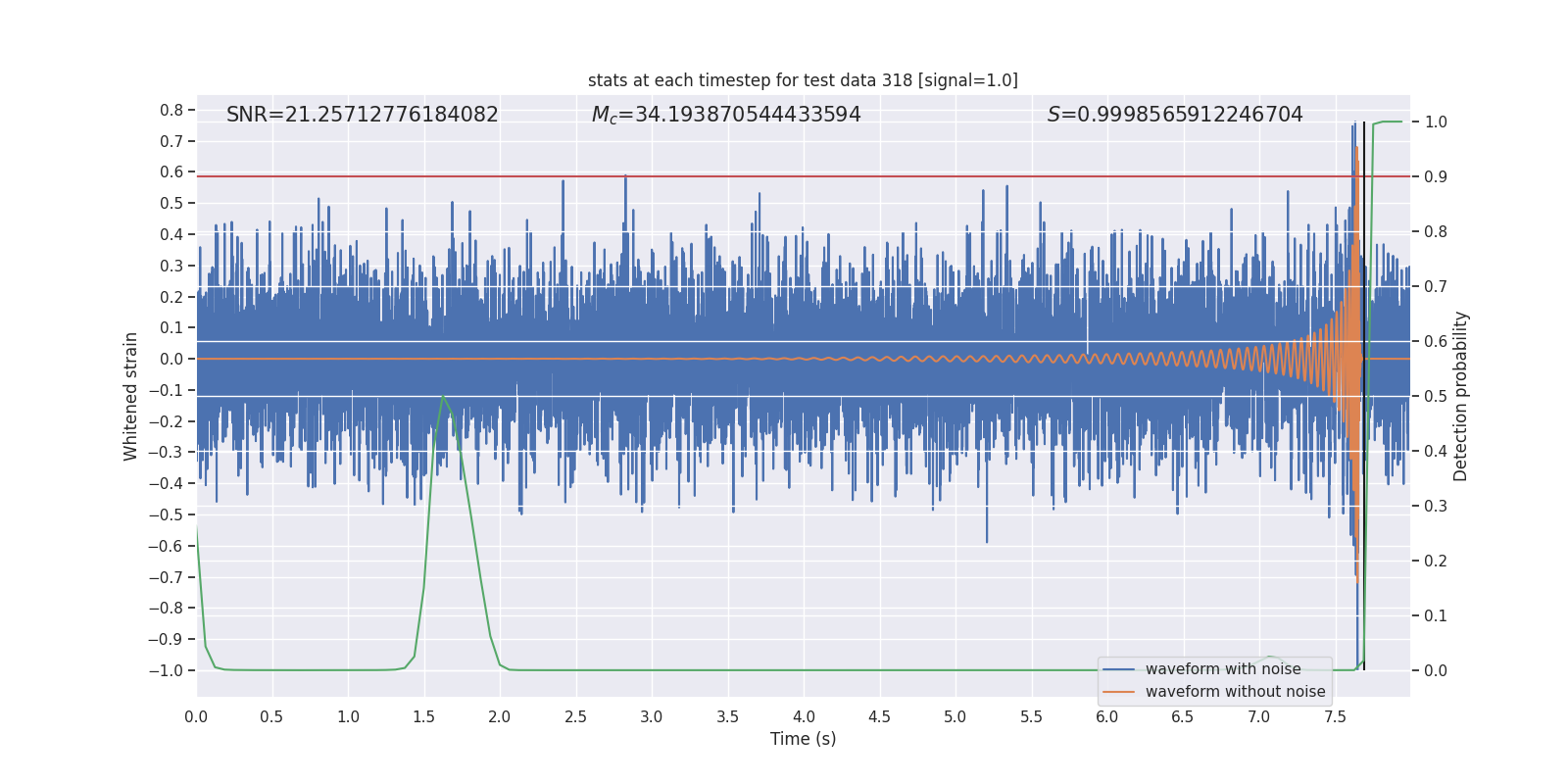The width and height of the screenshot is (1568, 784).
Task: Click the orange line swatch in legend
Action: click(1118, 692)
